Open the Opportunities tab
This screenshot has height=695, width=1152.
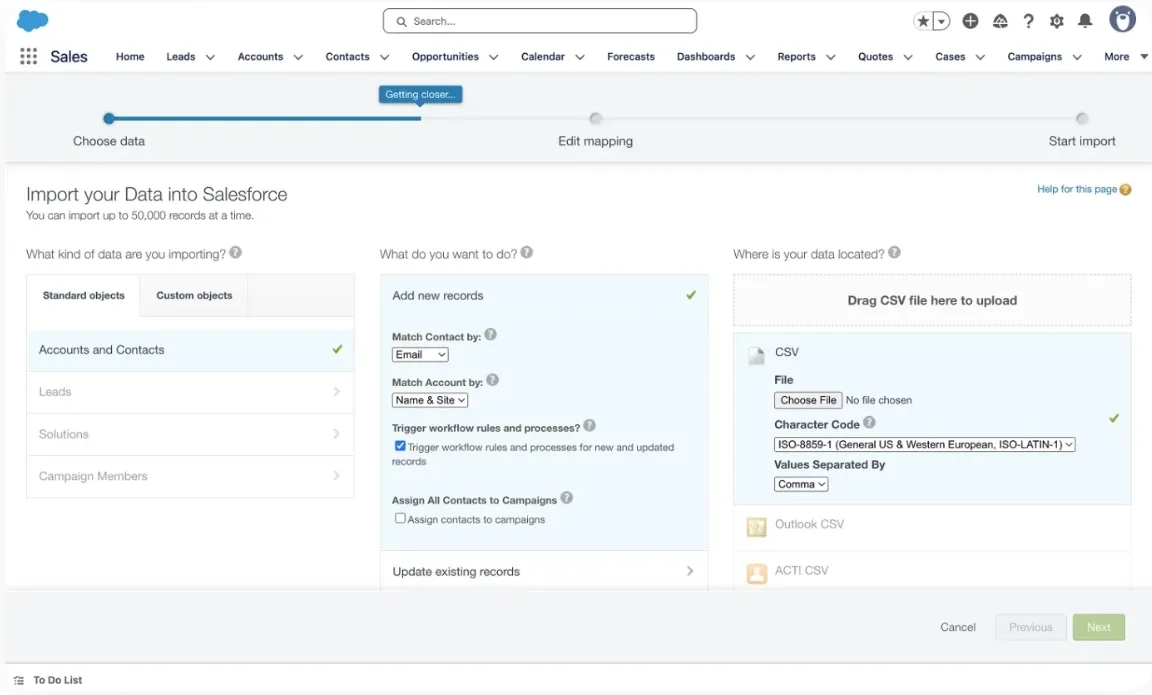tap(445, 57)
